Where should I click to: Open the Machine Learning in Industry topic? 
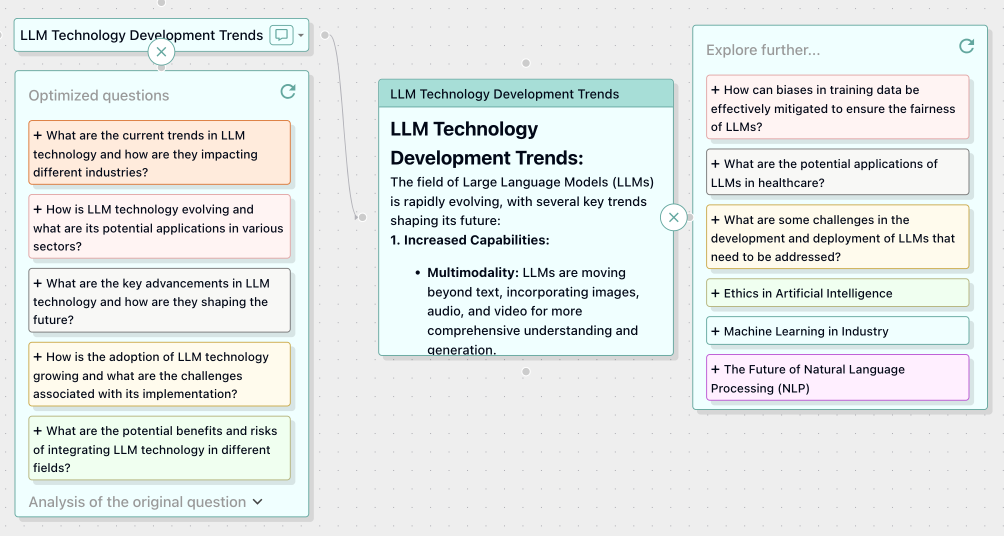point(837,331)
